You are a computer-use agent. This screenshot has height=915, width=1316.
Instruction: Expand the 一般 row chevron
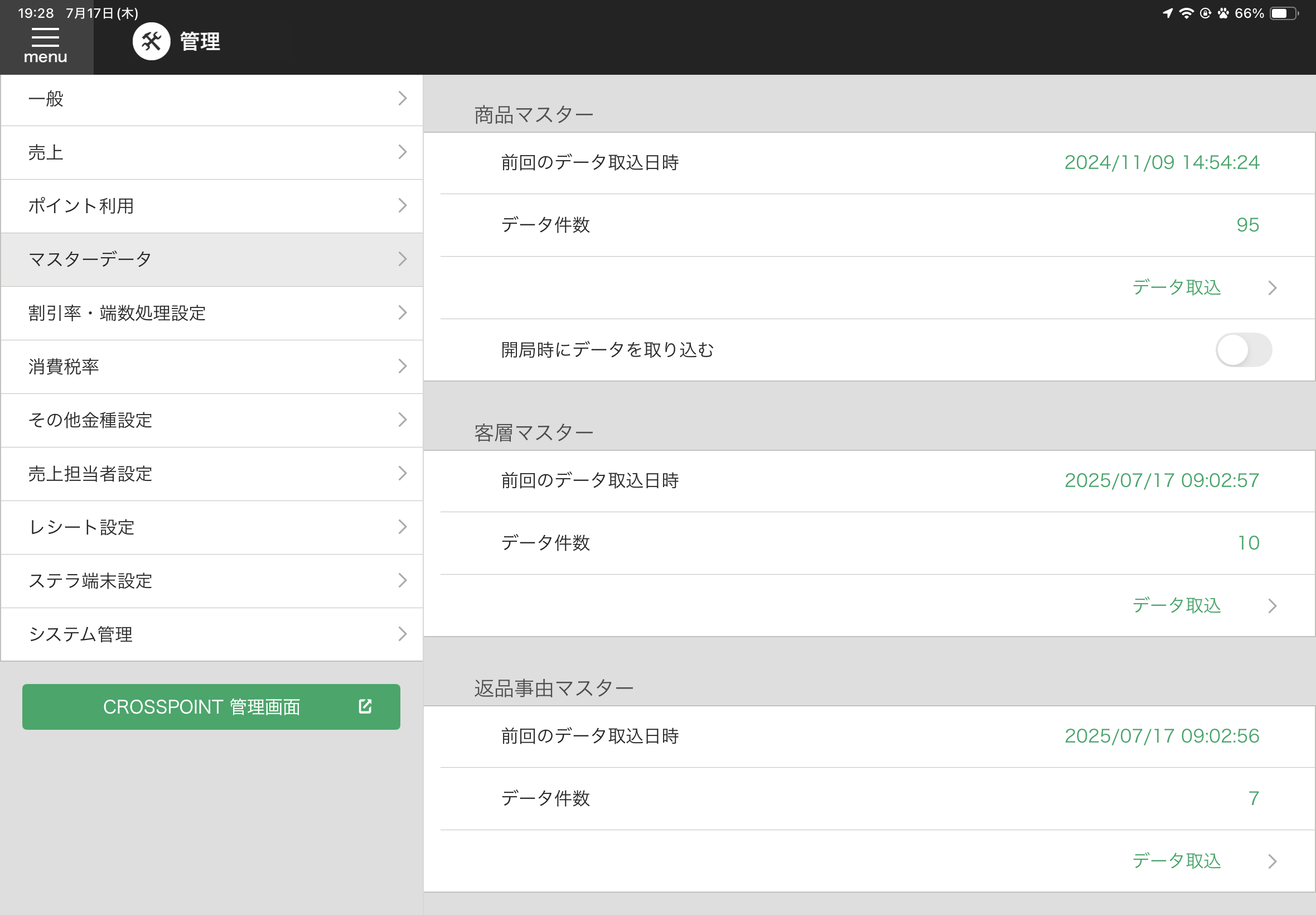pos(402,99)
